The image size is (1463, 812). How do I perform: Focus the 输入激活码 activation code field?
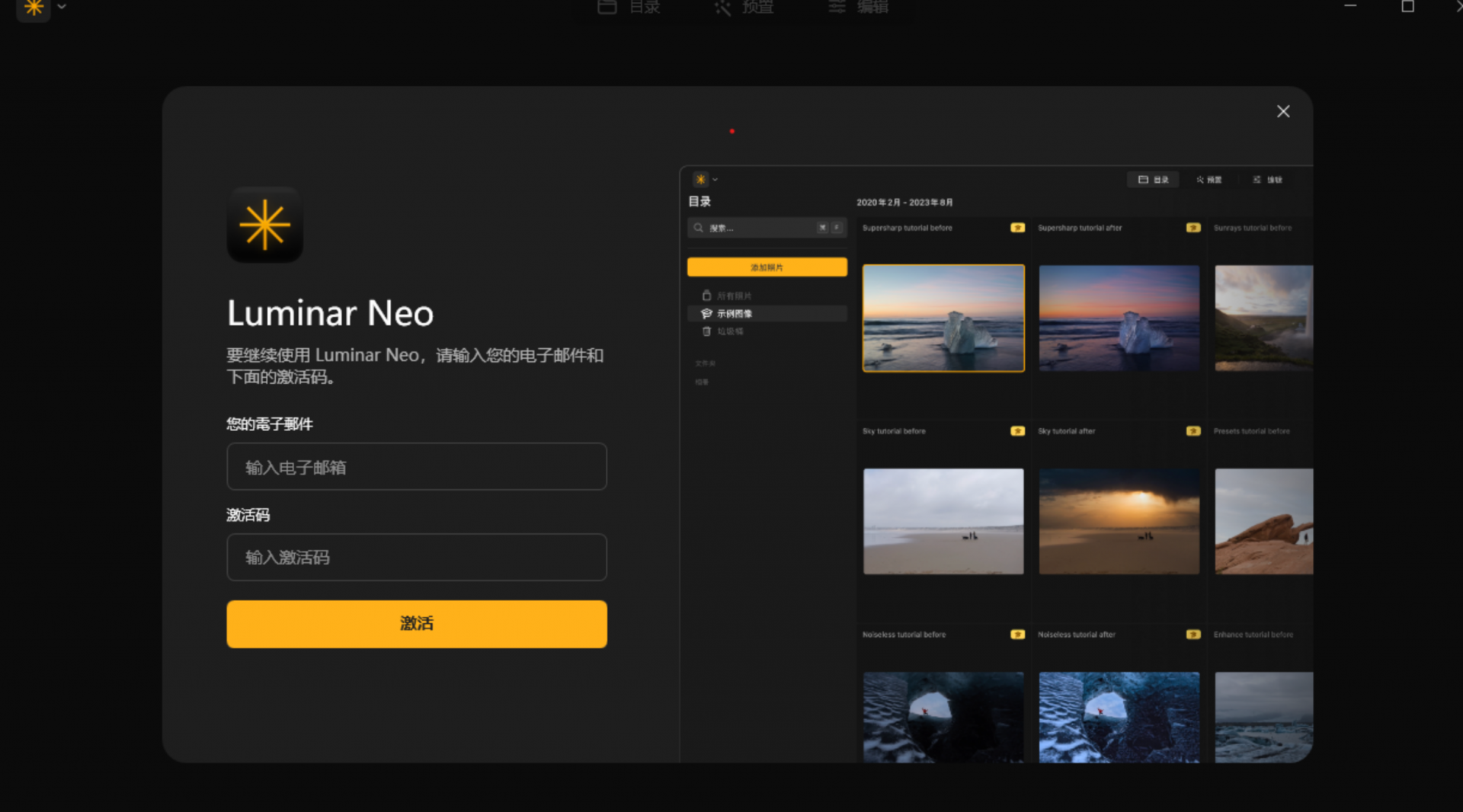coord(417,557)
